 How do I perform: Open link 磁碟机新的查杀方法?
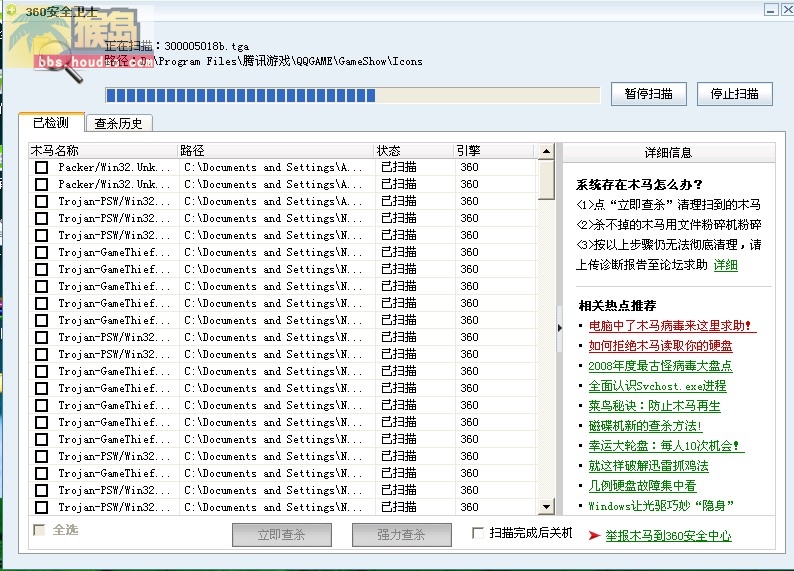coord(645,426)
